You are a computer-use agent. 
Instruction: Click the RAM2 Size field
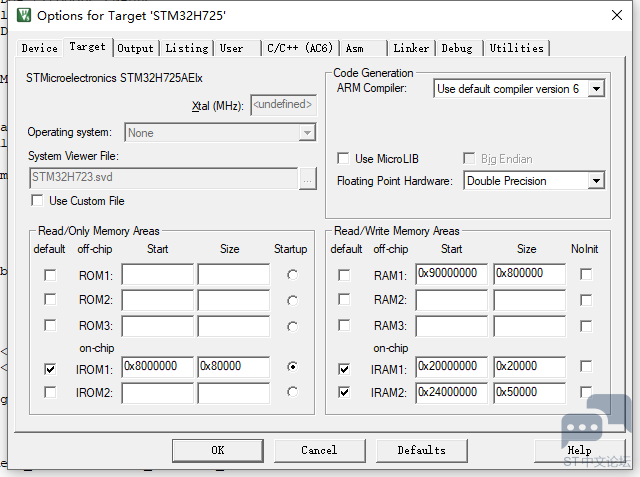point(529,300)
